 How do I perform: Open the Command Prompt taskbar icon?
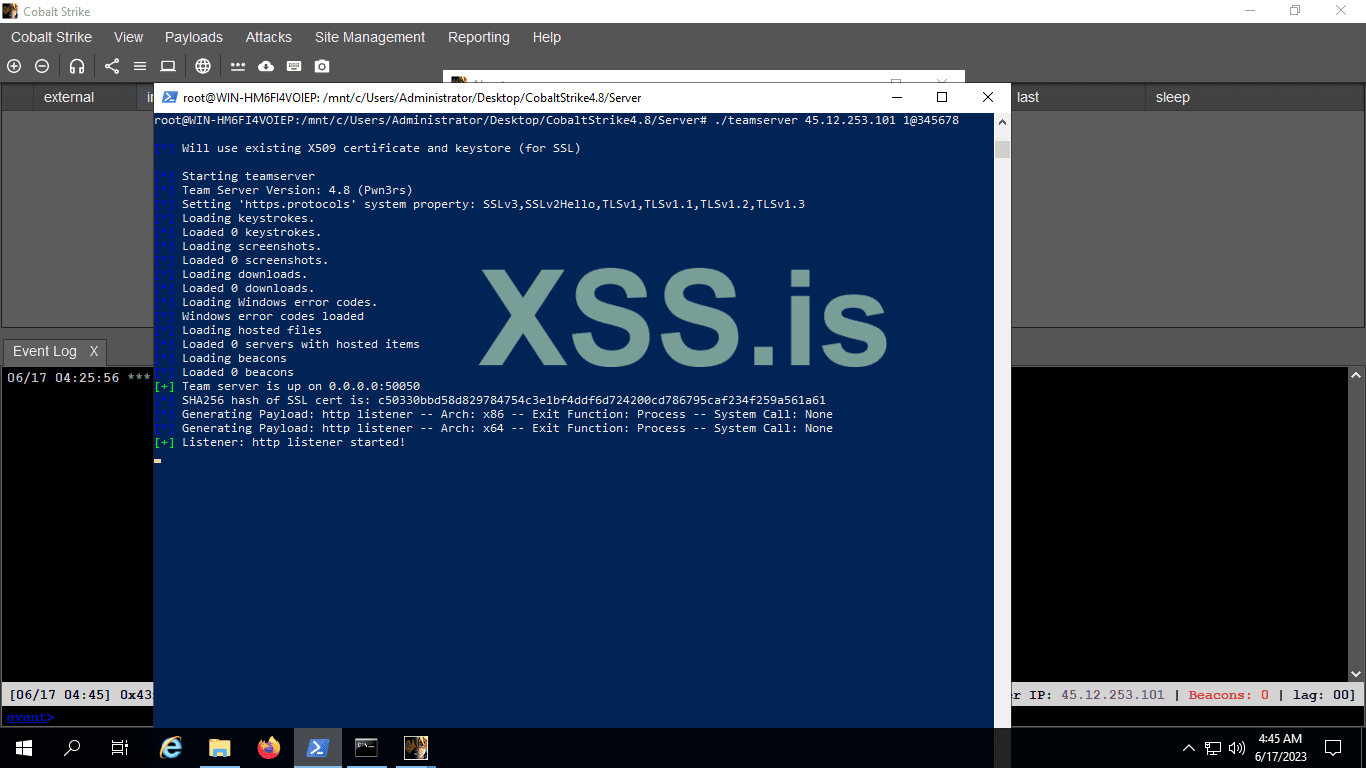367,748
